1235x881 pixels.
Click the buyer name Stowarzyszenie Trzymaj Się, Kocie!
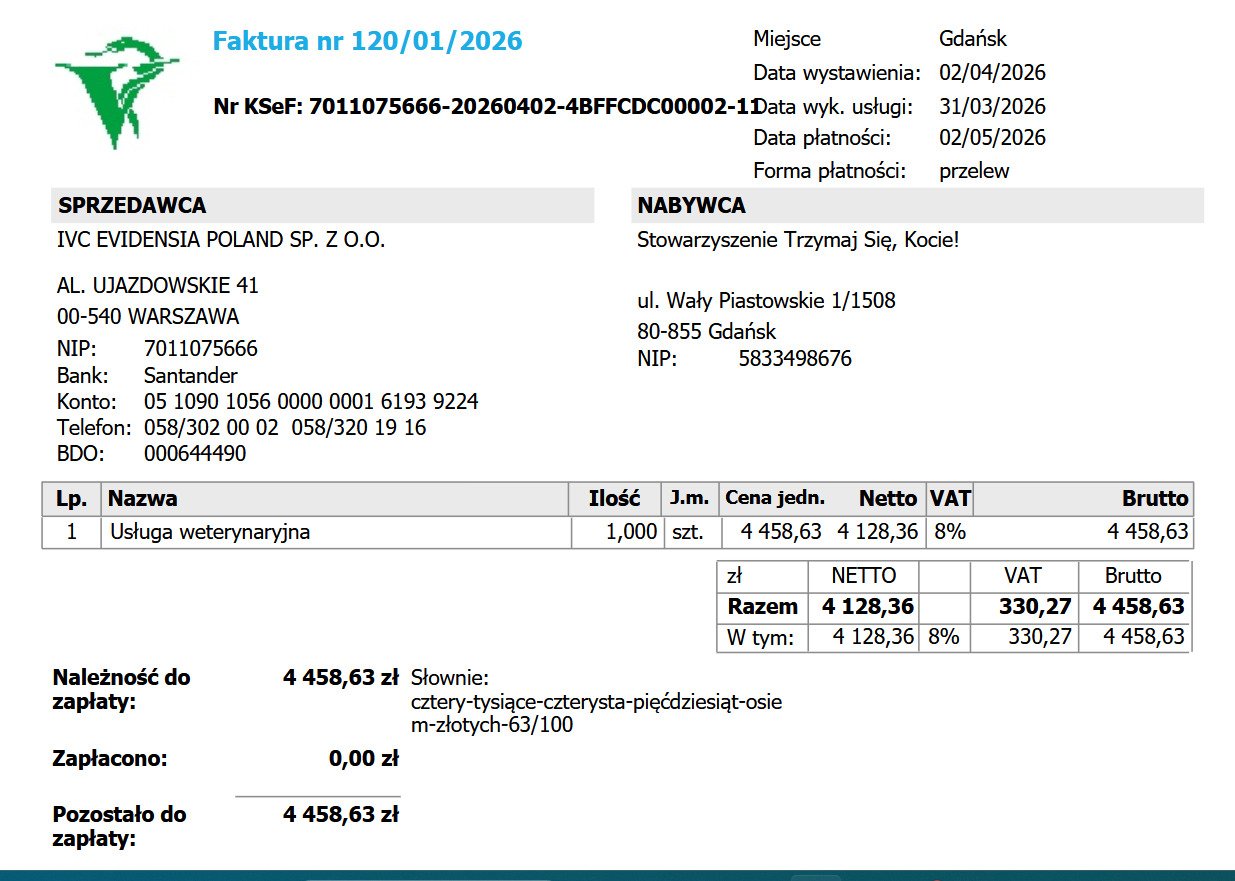(798, 241)
